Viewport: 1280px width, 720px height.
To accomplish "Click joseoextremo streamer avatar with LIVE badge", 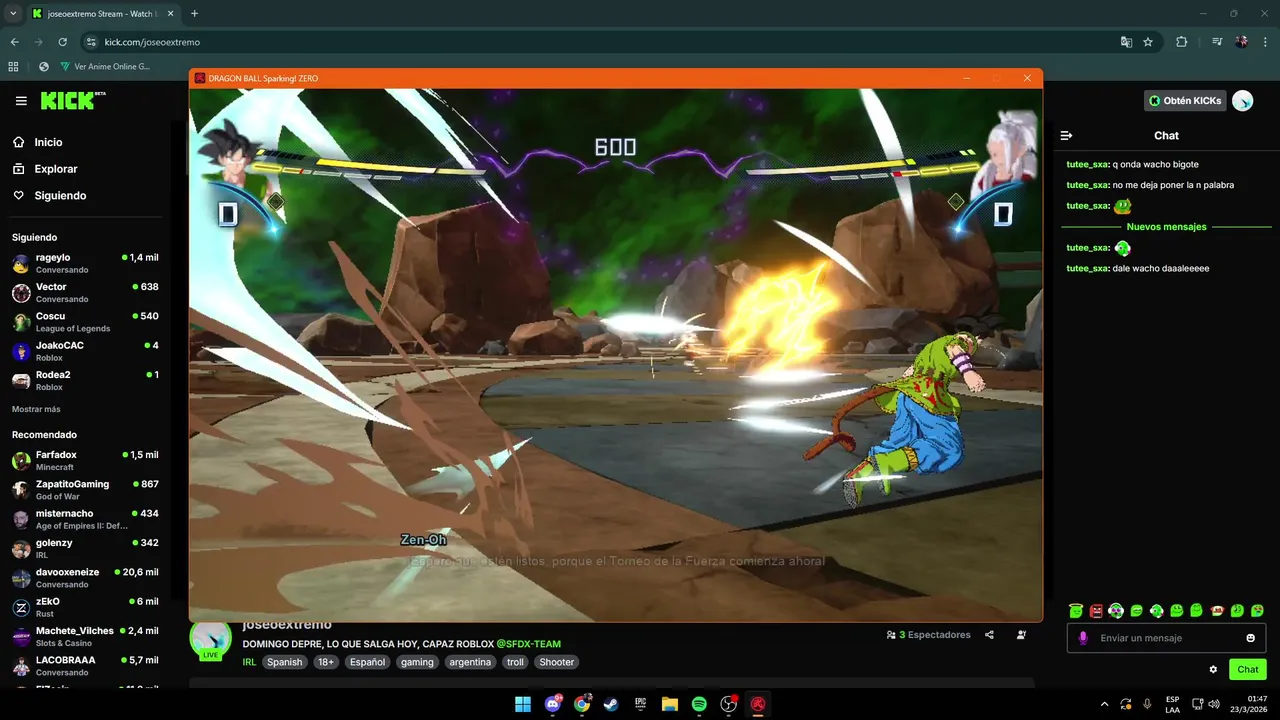I will point(210,639).
